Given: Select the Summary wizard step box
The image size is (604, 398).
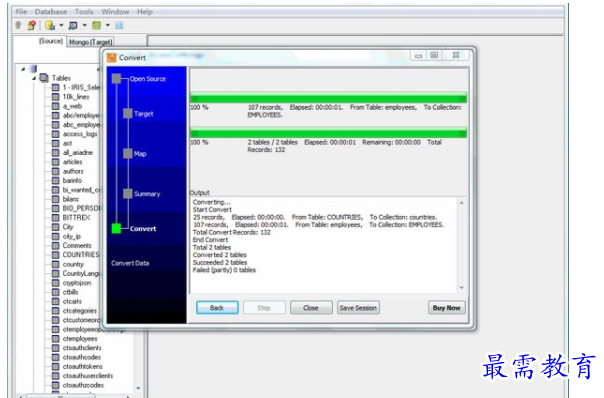Looking at the screenshot, I should (128, 194).
